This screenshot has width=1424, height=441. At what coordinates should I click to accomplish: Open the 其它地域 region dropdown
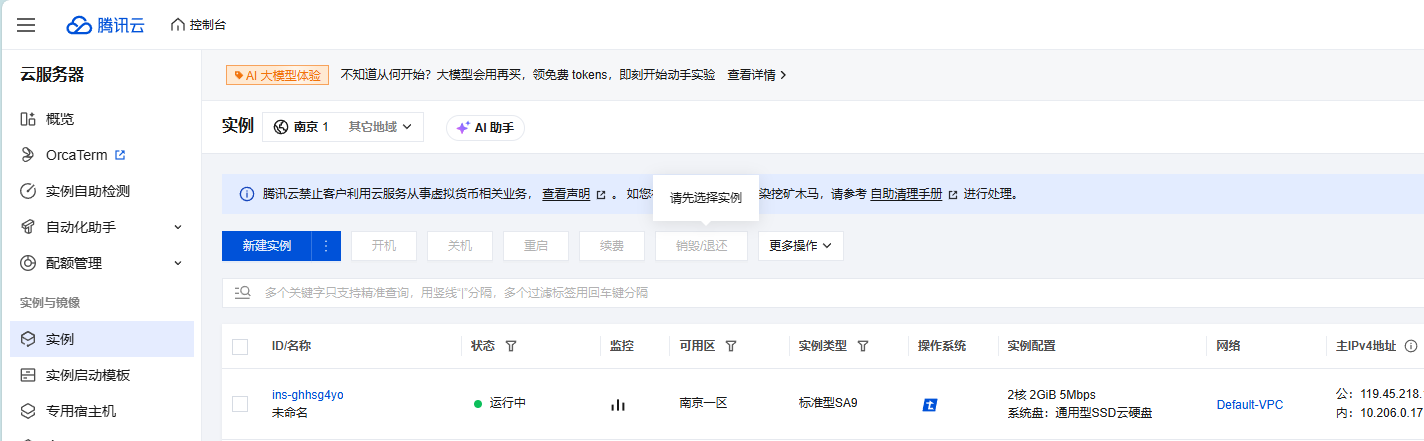click(380, 127)
